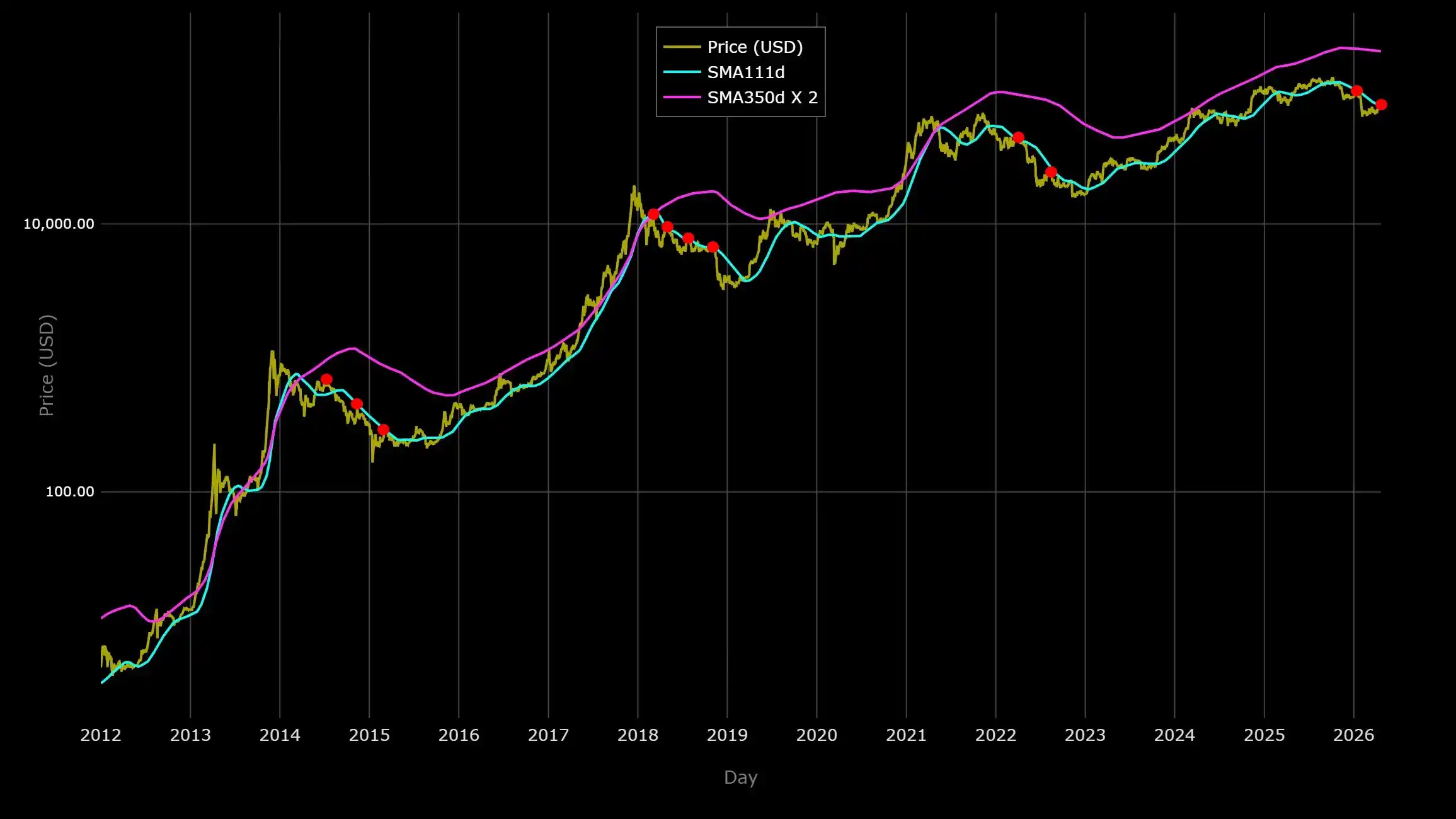Click the red marker in late 2018
The image size is (1456, 819).
(x=713, y=247)
